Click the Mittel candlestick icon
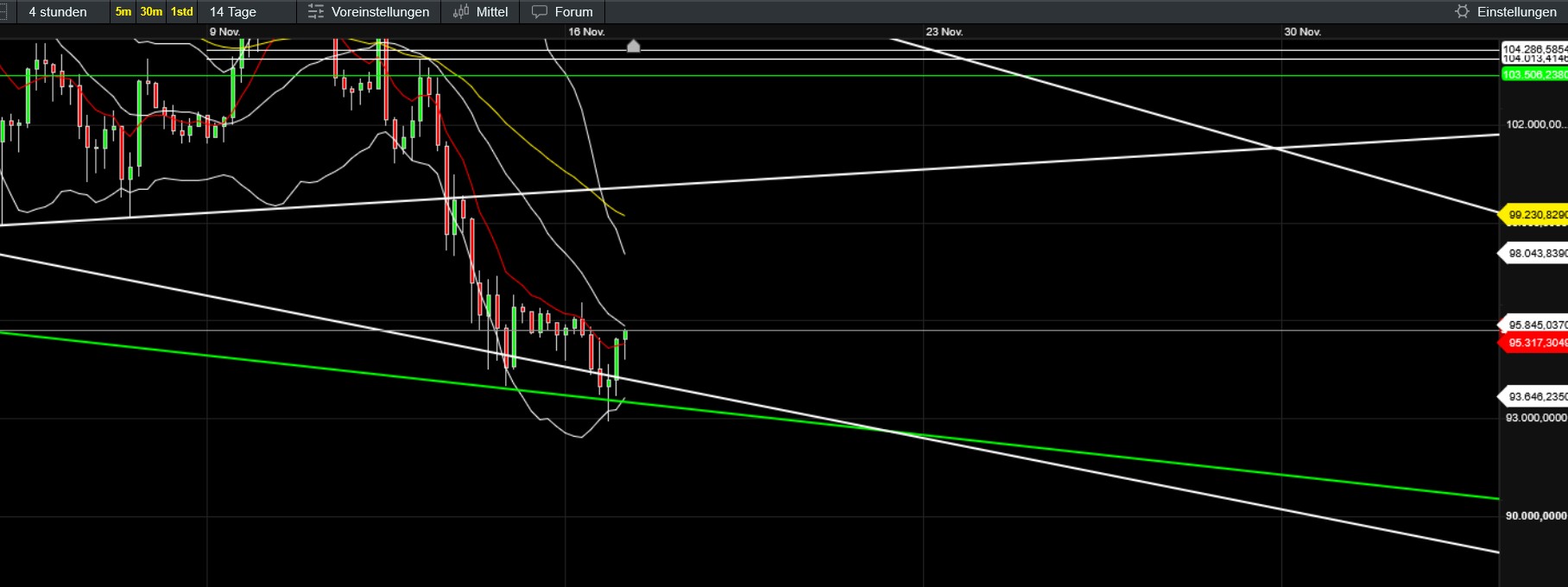This screenshot has height=587, width=1568. pos(461,12)
